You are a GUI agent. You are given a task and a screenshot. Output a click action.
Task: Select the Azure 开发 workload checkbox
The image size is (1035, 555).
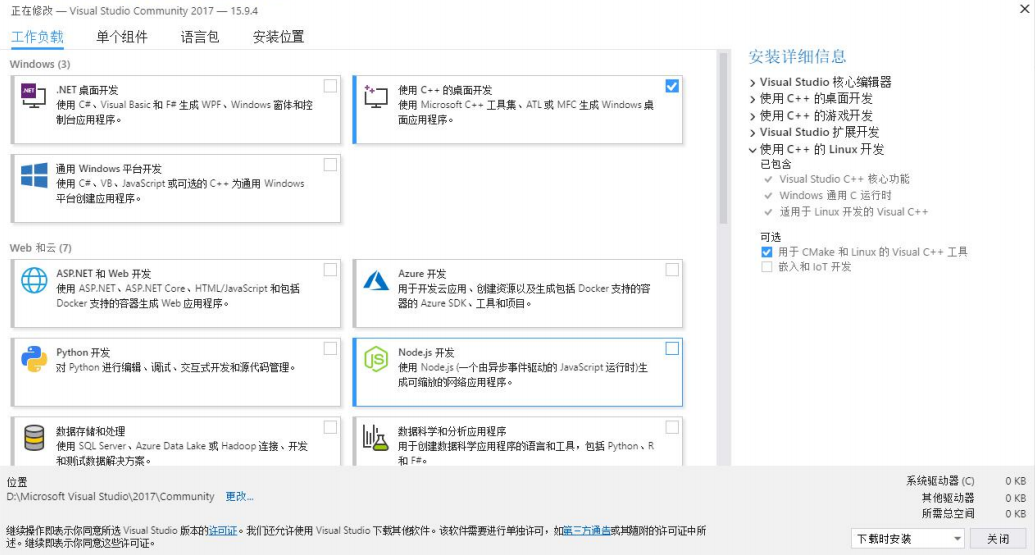[x=672, y=269]
